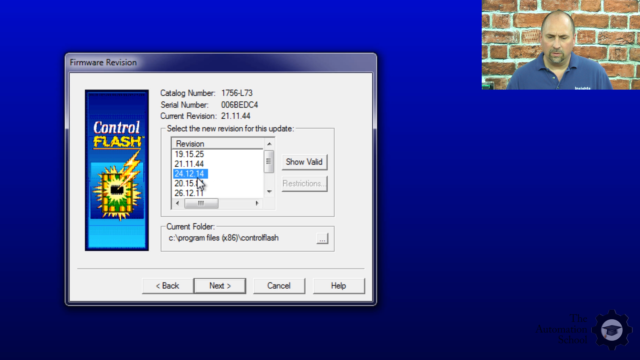Viewport: 640px width, 360px height.
Task: Open Help for firmware revision
Action: pos(338,286)
